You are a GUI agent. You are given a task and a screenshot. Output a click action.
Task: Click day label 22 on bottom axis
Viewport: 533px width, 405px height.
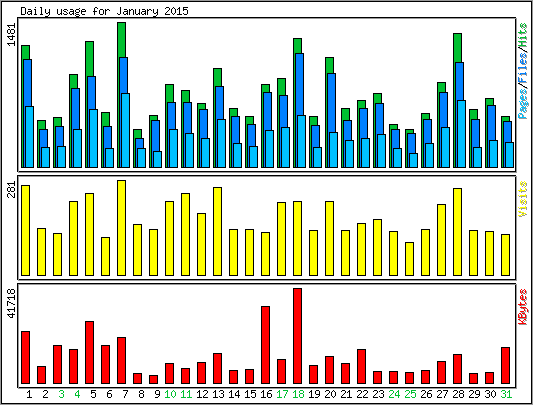pos(362,394)
